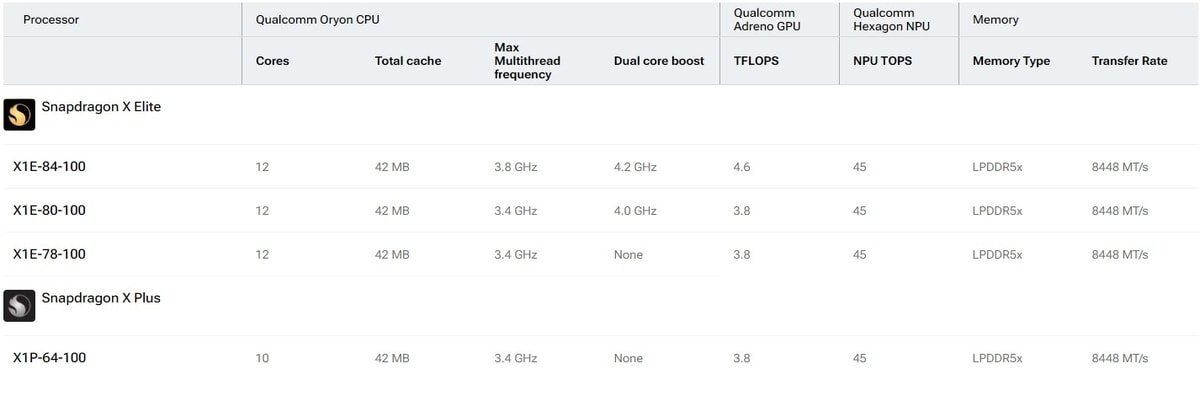Screen dimensions: 1200x401
Task: Click the Snapdragon X Plus heading text
Action: (100, 298)
